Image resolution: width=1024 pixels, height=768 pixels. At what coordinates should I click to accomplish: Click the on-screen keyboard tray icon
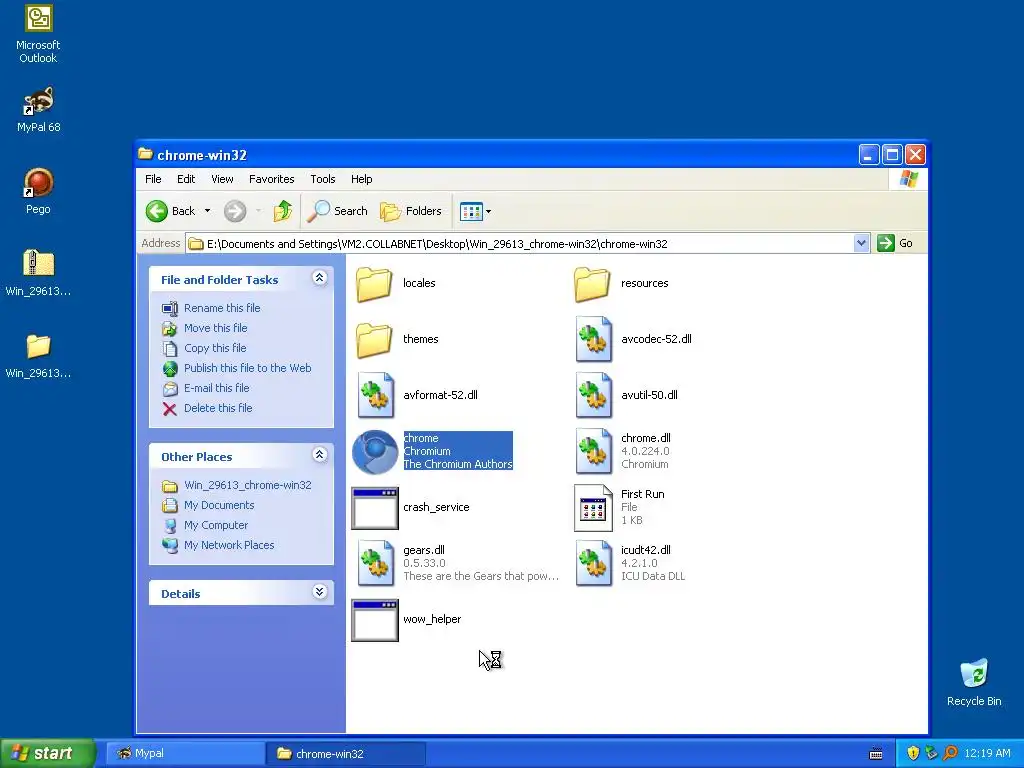click(876, 754)
